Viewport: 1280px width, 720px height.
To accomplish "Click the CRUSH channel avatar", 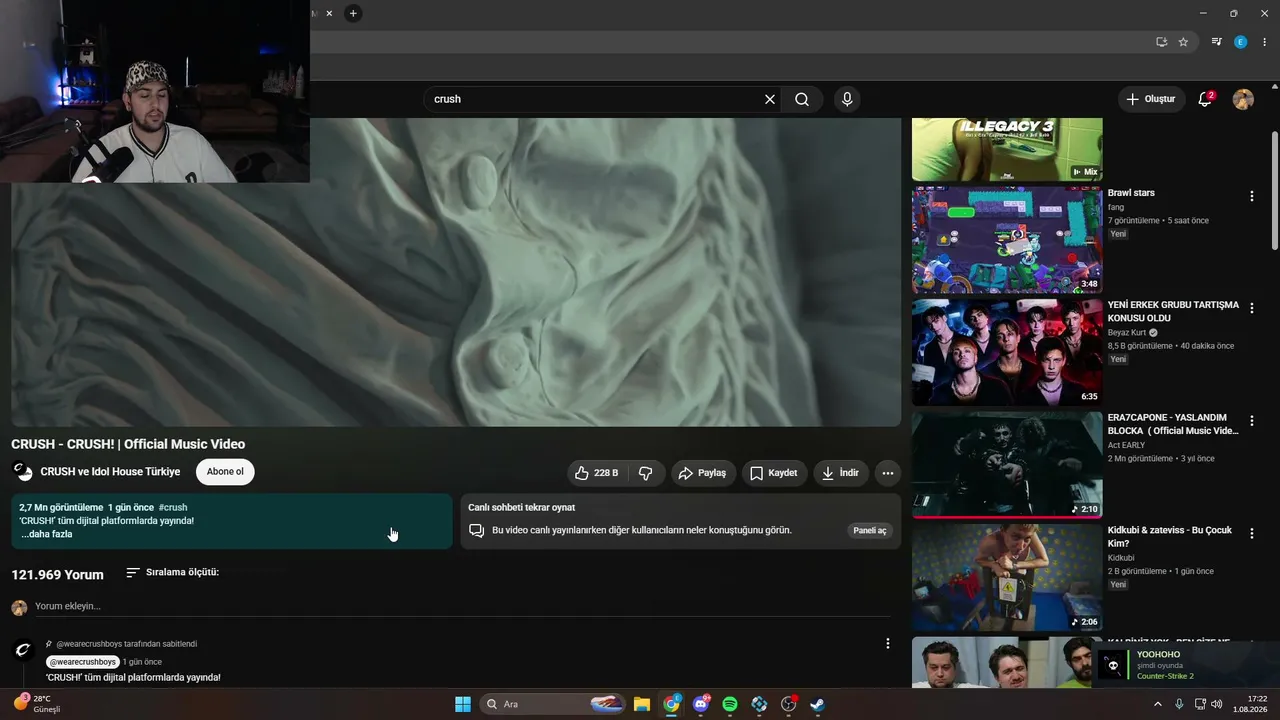I will [22, 471].
